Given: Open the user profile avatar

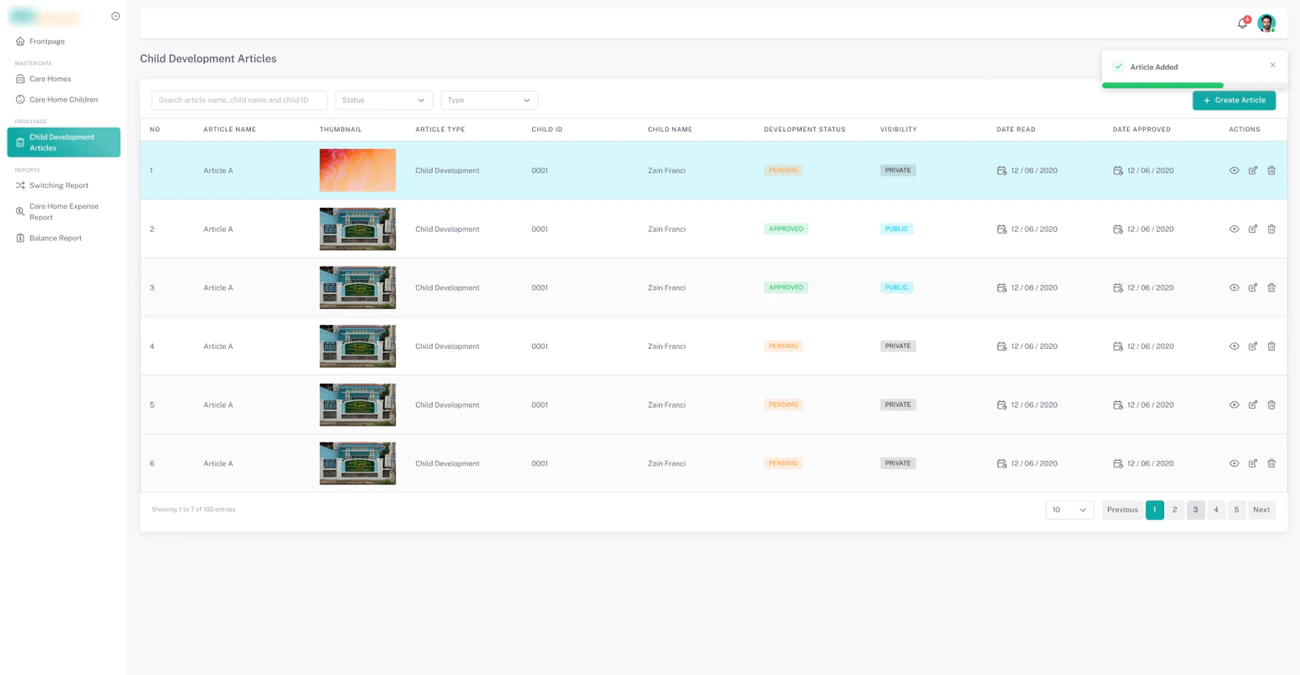Looking at the screenshot, I should pyautogui.click(x=1266, y=23).
